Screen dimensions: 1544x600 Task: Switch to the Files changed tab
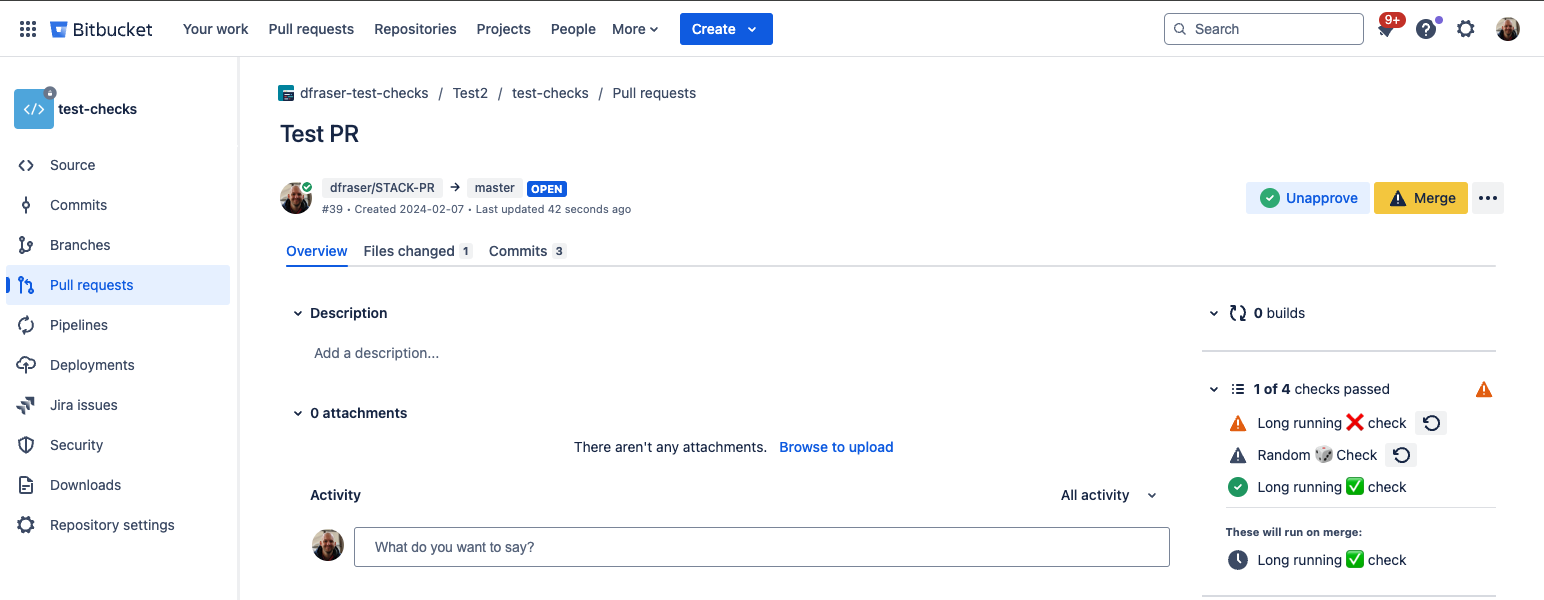(x=409, y=250)
